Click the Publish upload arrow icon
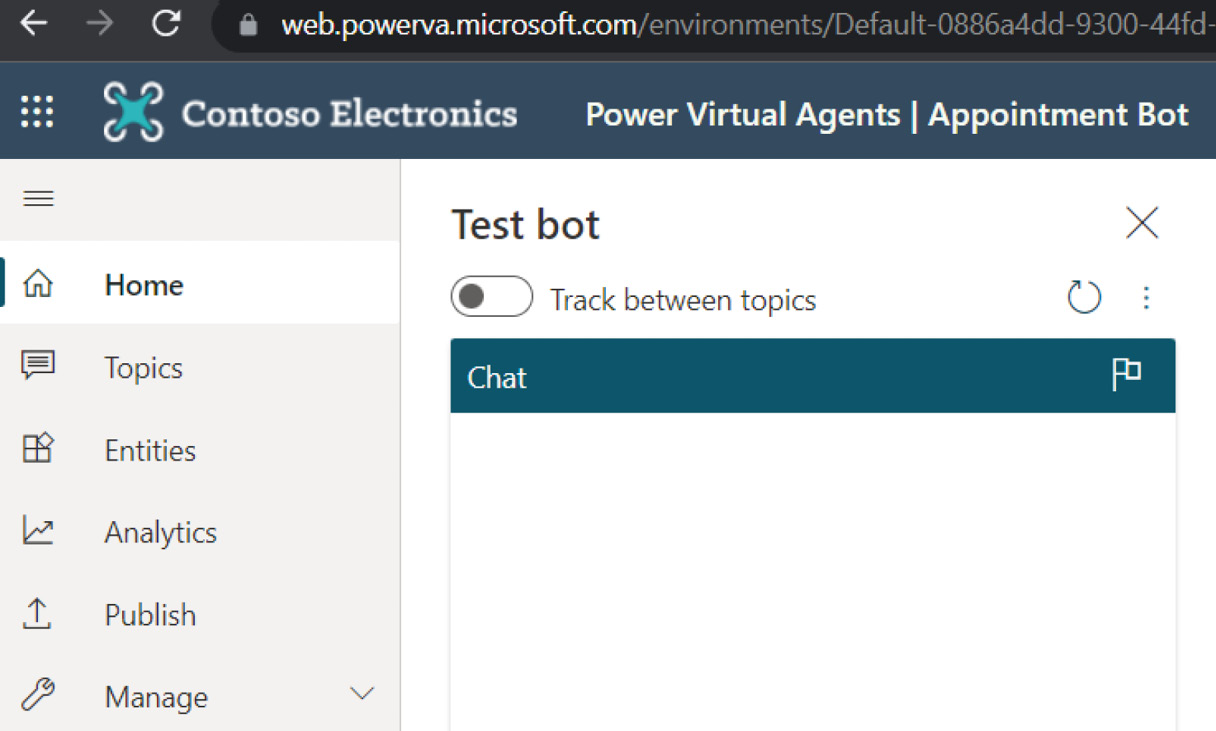Screen dimensions: 1216x731 (37, 614)
